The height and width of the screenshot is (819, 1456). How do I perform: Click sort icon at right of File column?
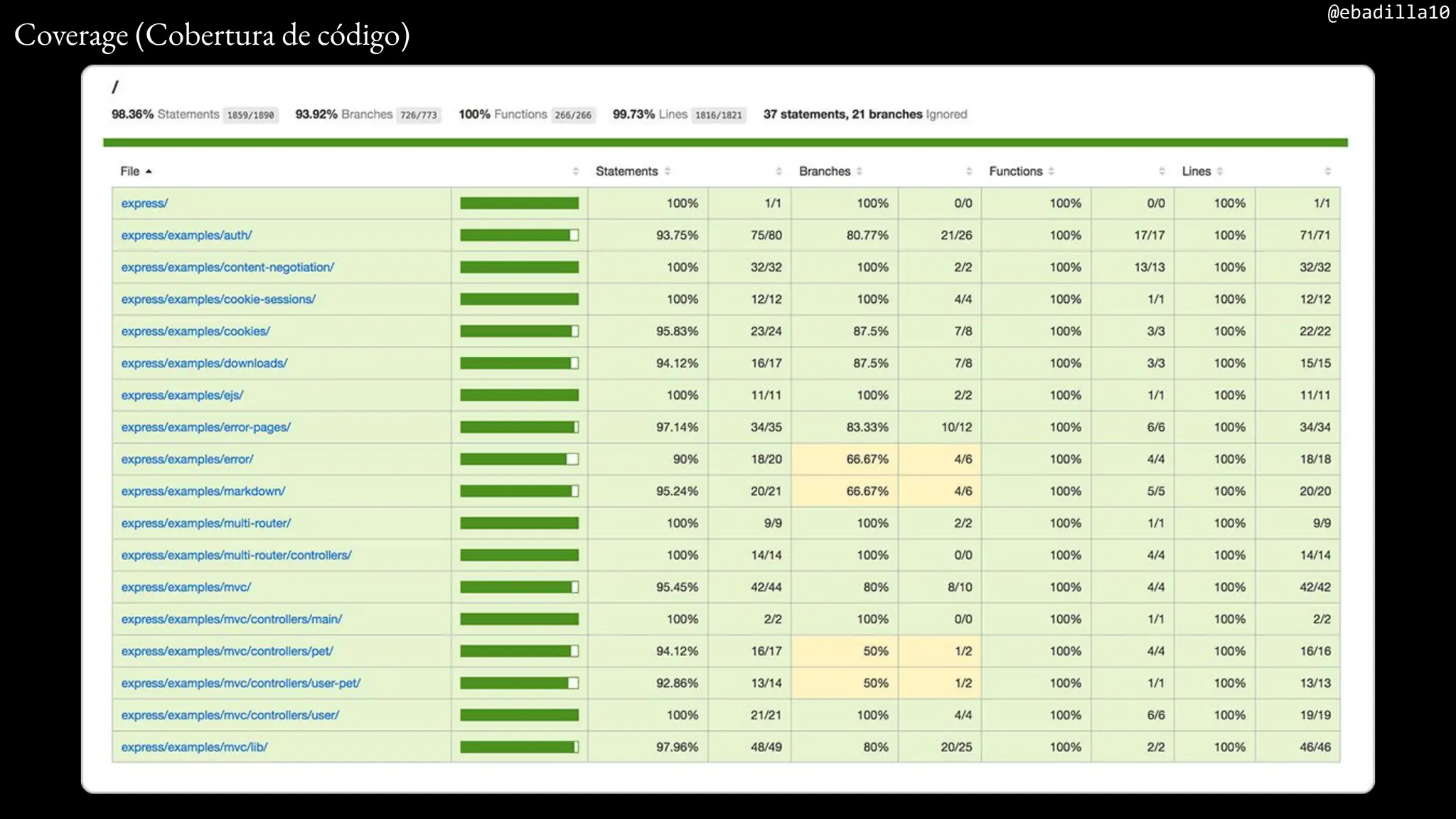pyautogui.click(x=576, y=171)
